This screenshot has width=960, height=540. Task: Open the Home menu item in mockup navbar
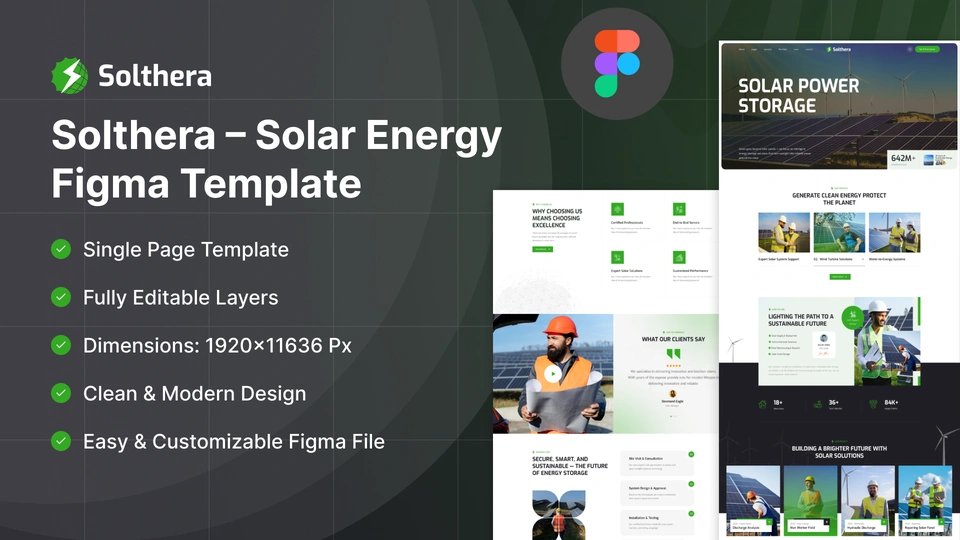tap(741, 49)
